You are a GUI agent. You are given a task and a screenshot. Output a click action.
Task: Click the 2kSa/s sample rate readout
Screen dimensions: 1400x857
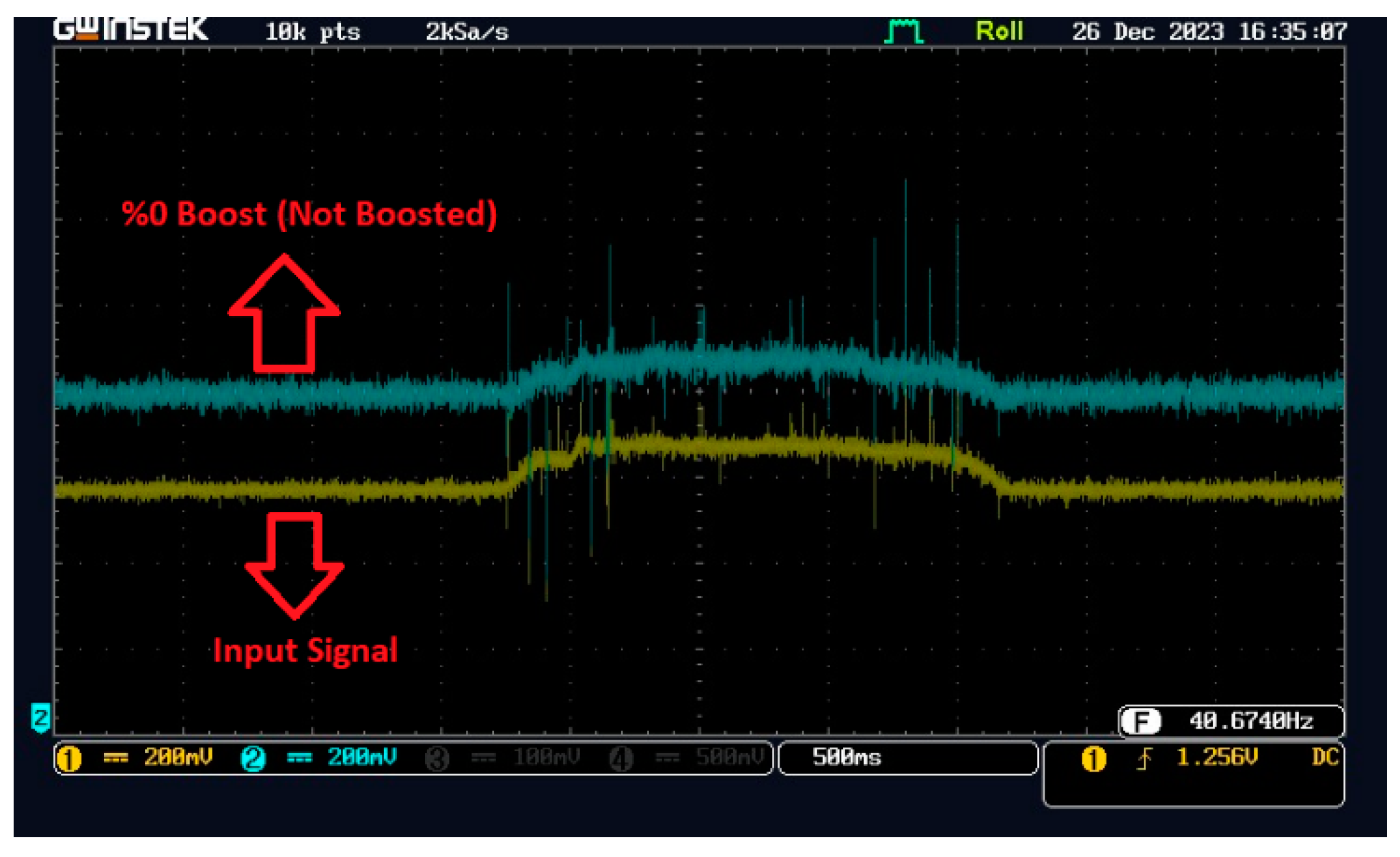click(x=467, y=32)
